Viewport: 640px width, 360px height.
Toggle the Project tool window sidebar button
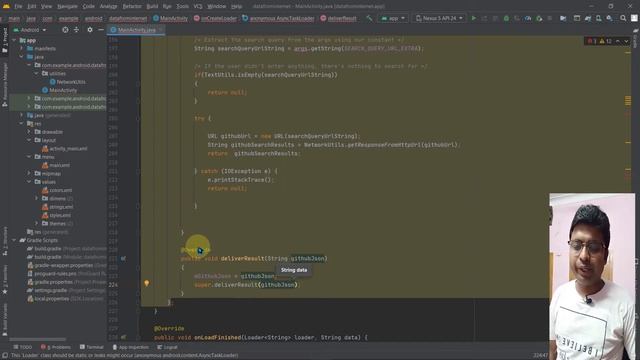(5, 40)
